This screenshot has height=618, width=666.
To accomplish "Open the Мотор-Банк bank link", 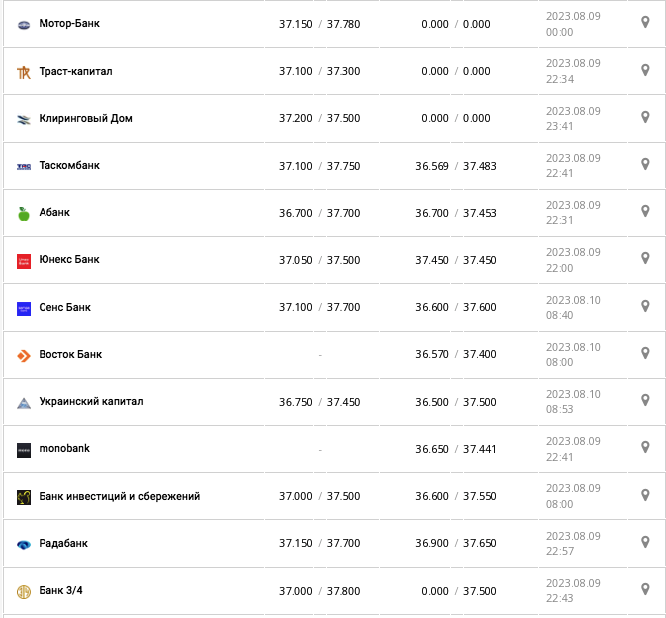I will coord(69,23).
